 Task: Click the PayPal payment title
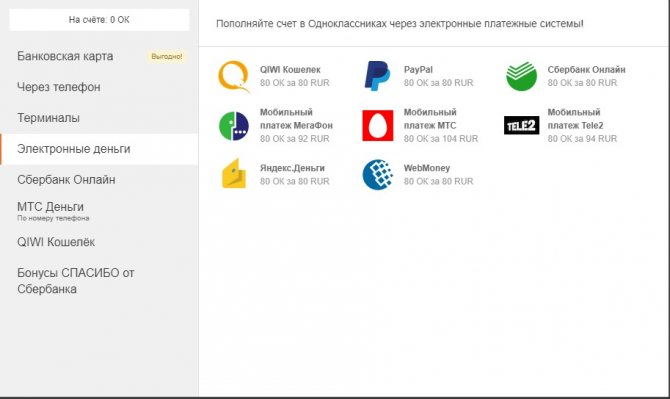[x=418, y=70]
